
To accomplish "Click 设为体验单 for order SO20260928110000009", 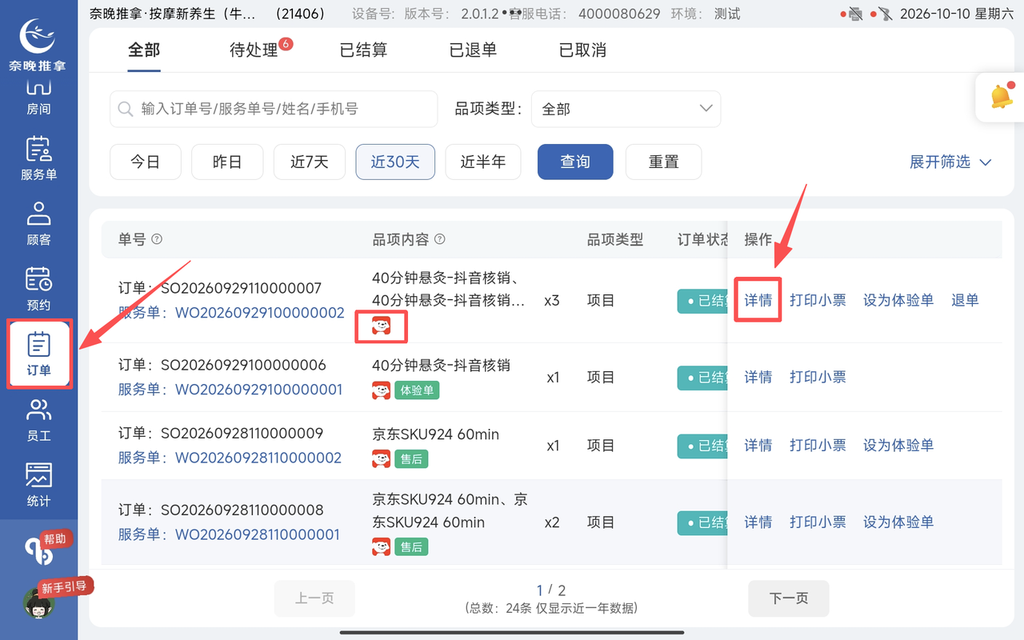I will pos(898,445).
